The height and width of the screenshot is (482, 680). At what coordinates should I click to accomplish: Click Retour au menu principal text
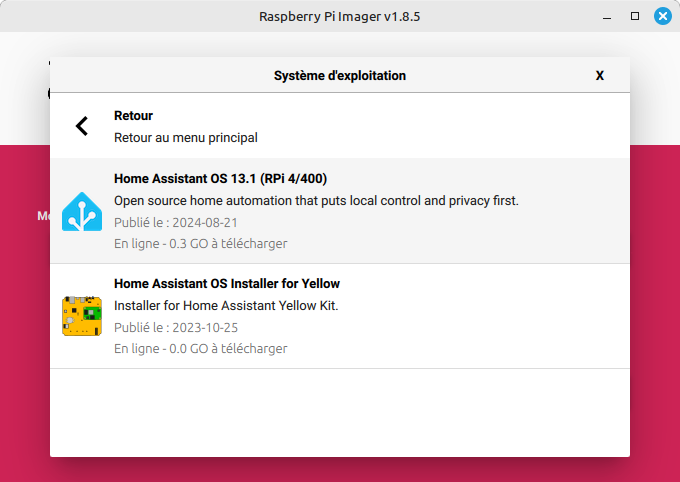186,138
